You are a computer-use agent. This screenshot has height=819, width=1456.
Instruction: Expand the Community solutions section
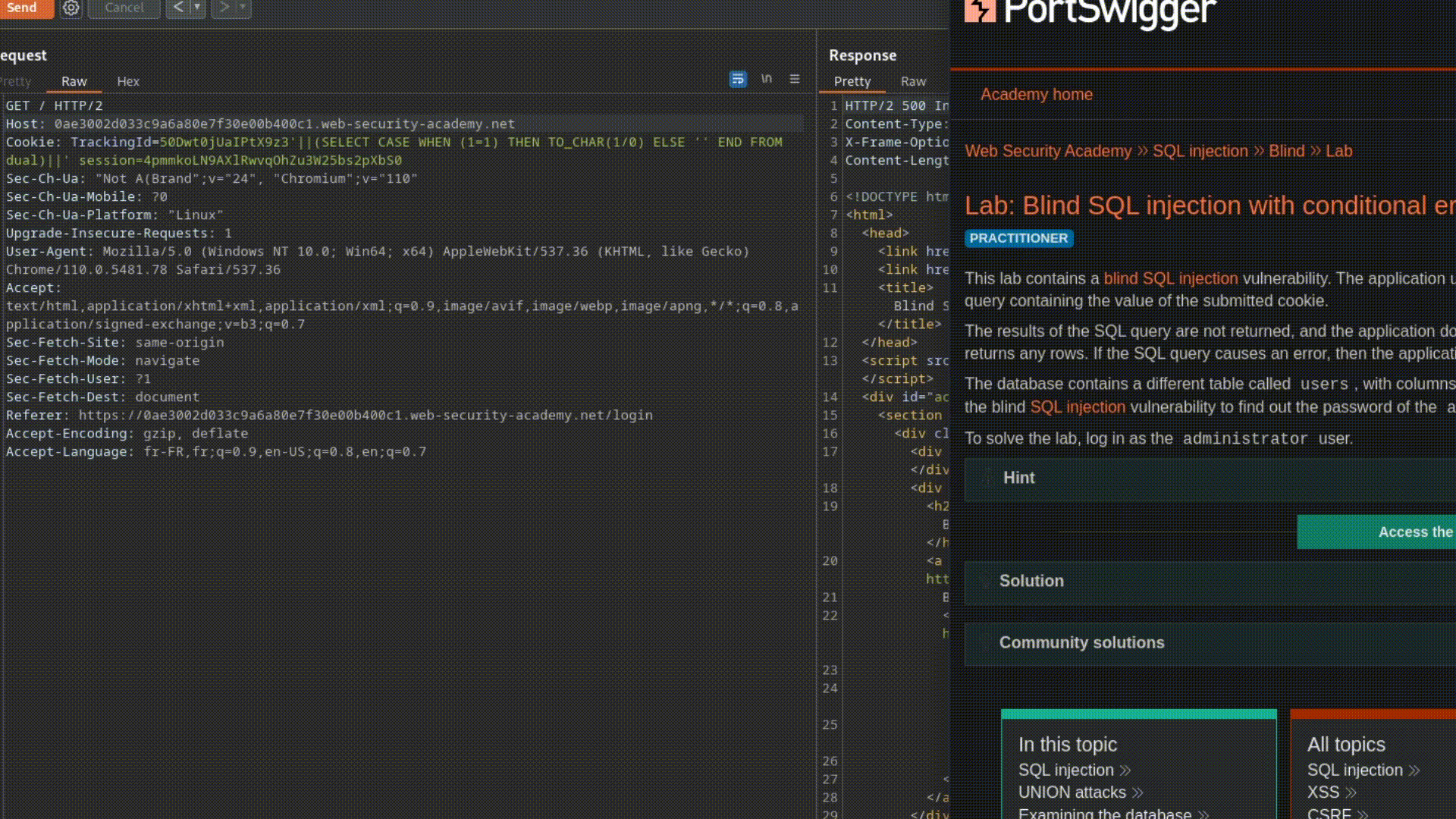click(x=1081, y=642)
